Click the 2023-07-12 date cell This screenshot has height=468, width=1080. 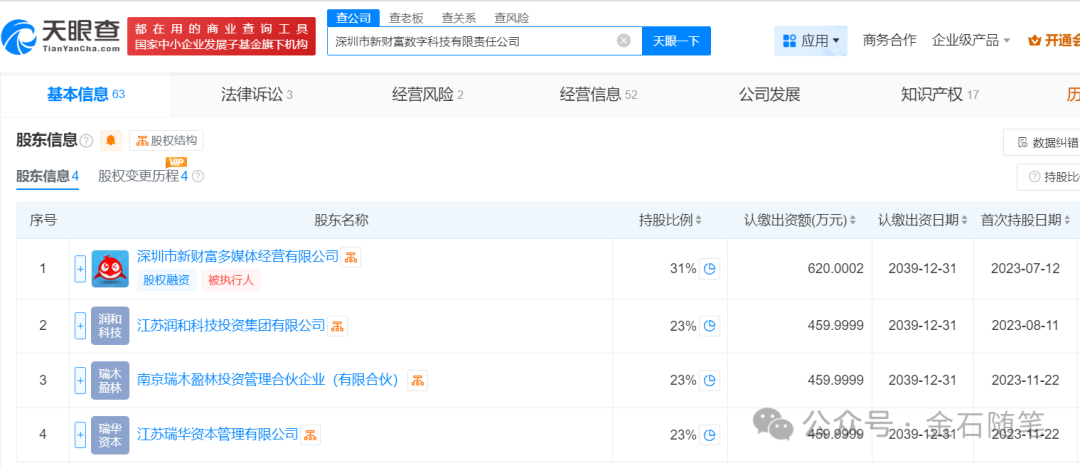point(1025,269)
